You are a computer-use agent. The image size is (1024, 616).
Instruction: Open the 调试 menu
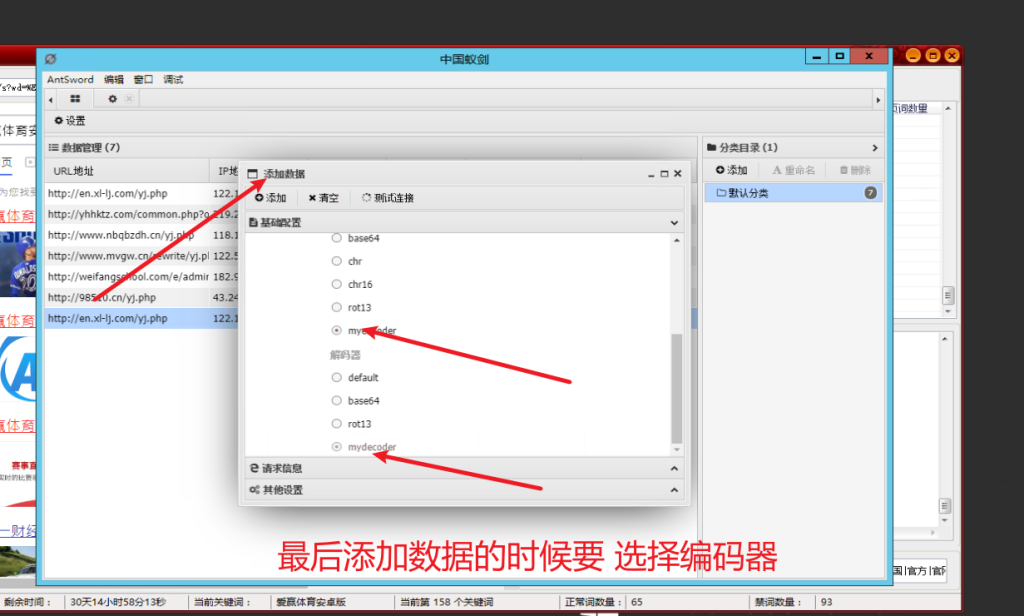pyautogui.click(x=173, y=79)
